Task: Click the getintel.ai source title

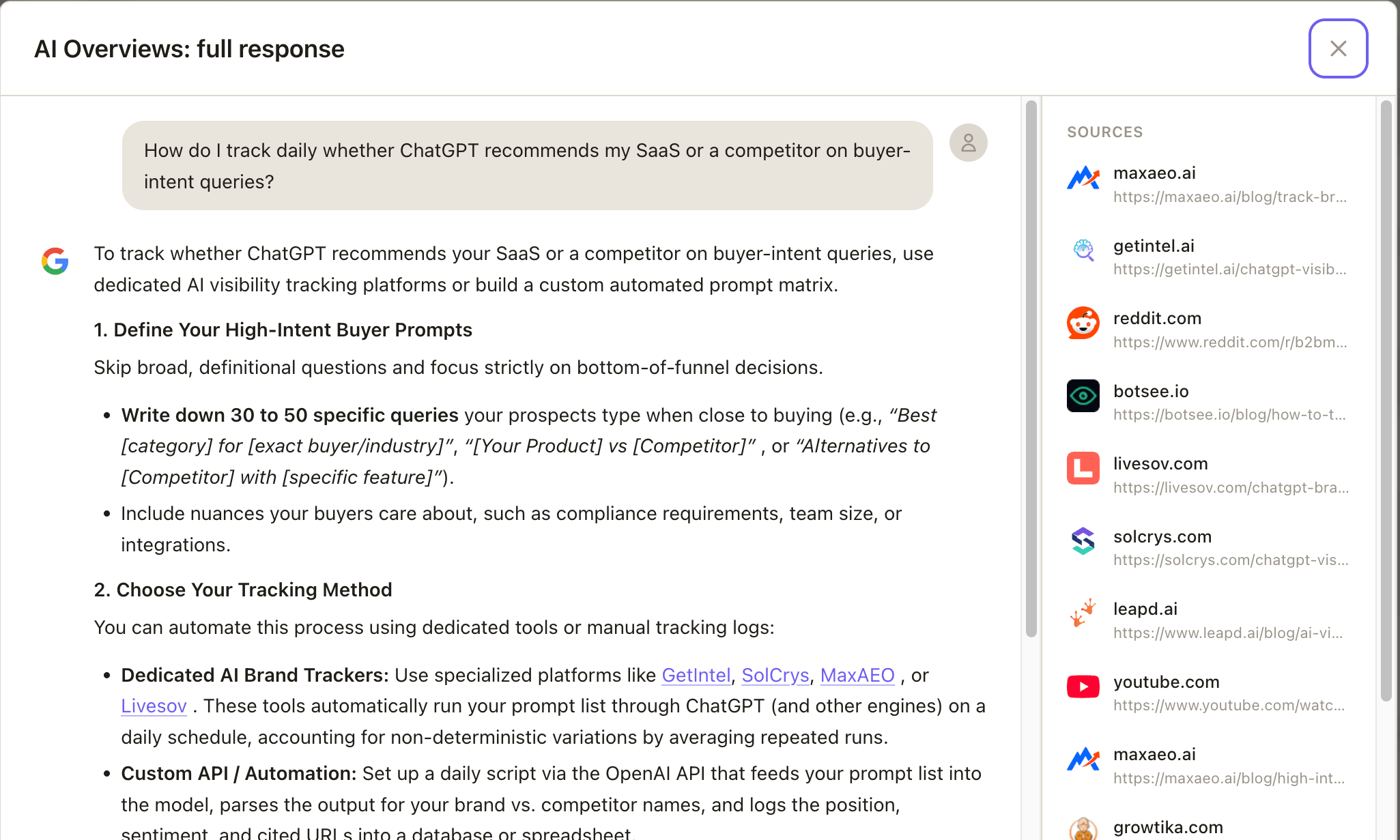Action: [x=1154, y=246]
